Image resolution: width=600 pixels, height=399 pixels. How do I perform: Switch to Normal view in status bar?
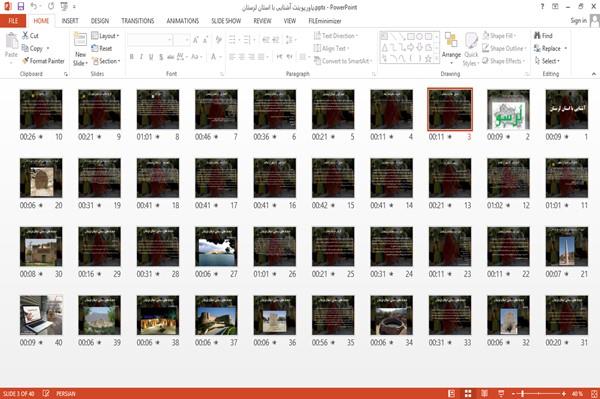coord(452,394)
